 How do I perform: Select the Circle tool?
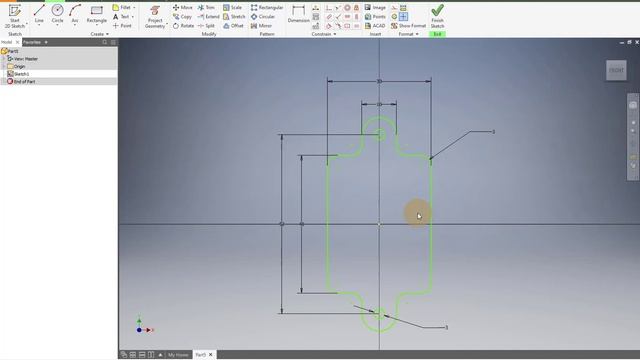tap(57, 14)
